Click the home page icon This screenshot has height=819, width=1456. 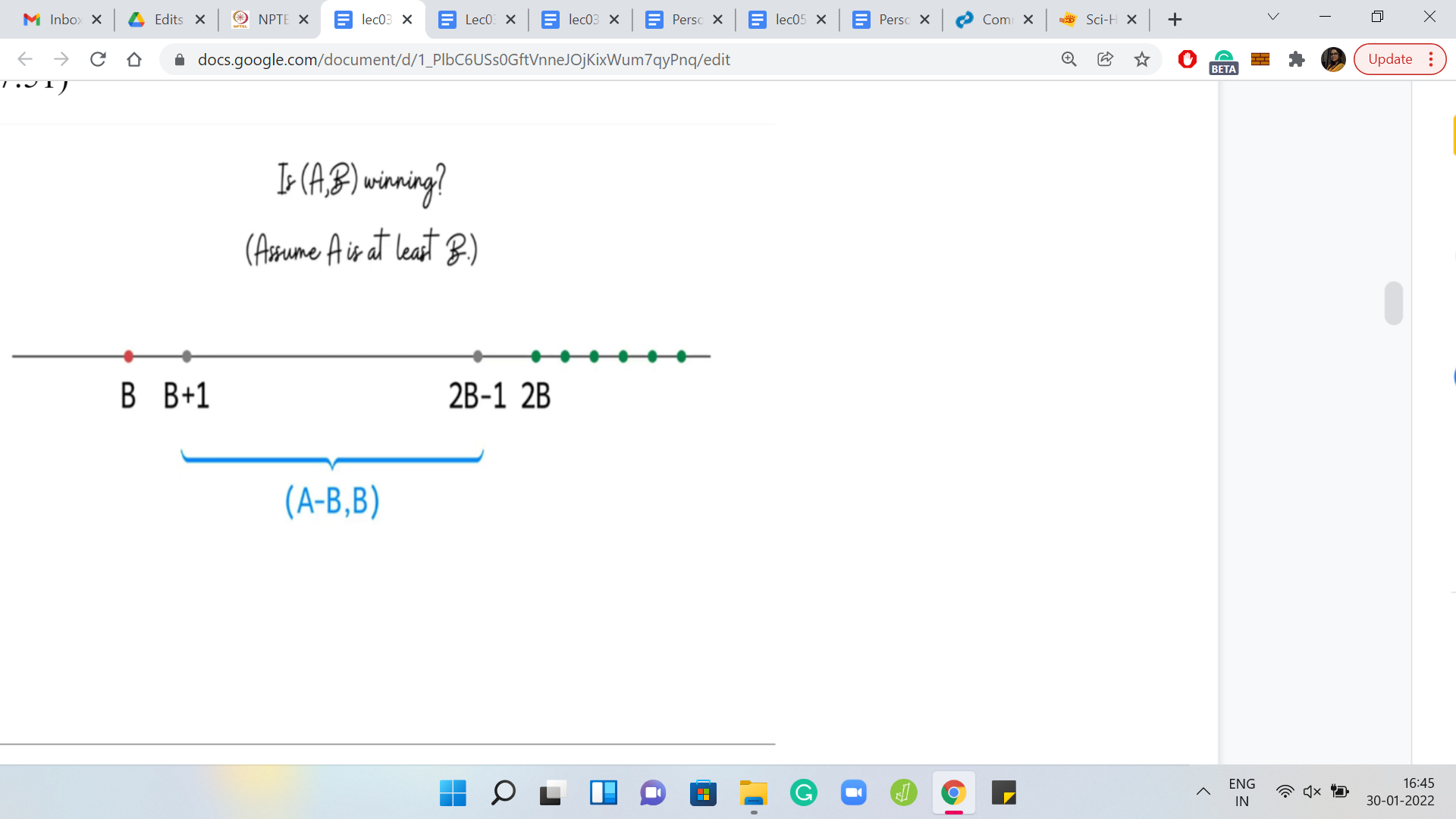click(134, 59)
